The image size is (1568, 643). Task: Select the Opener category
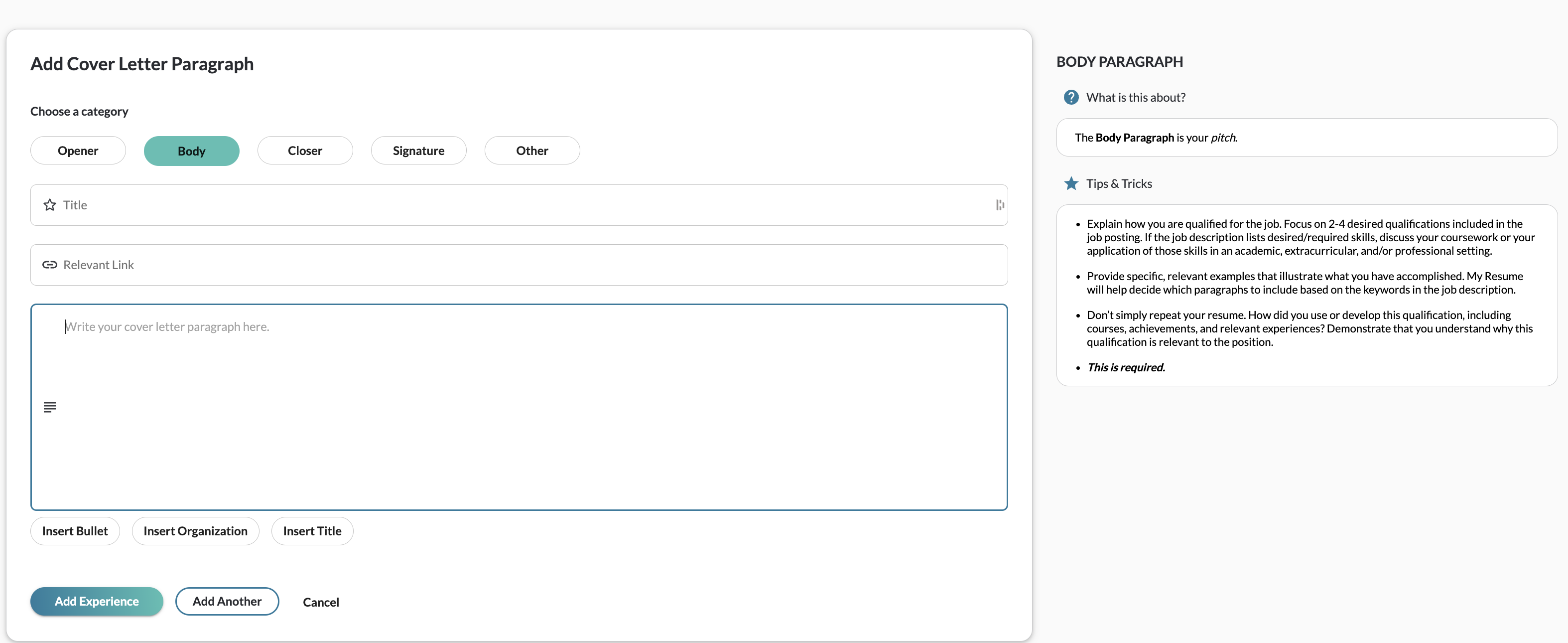(x=78, y=151)
